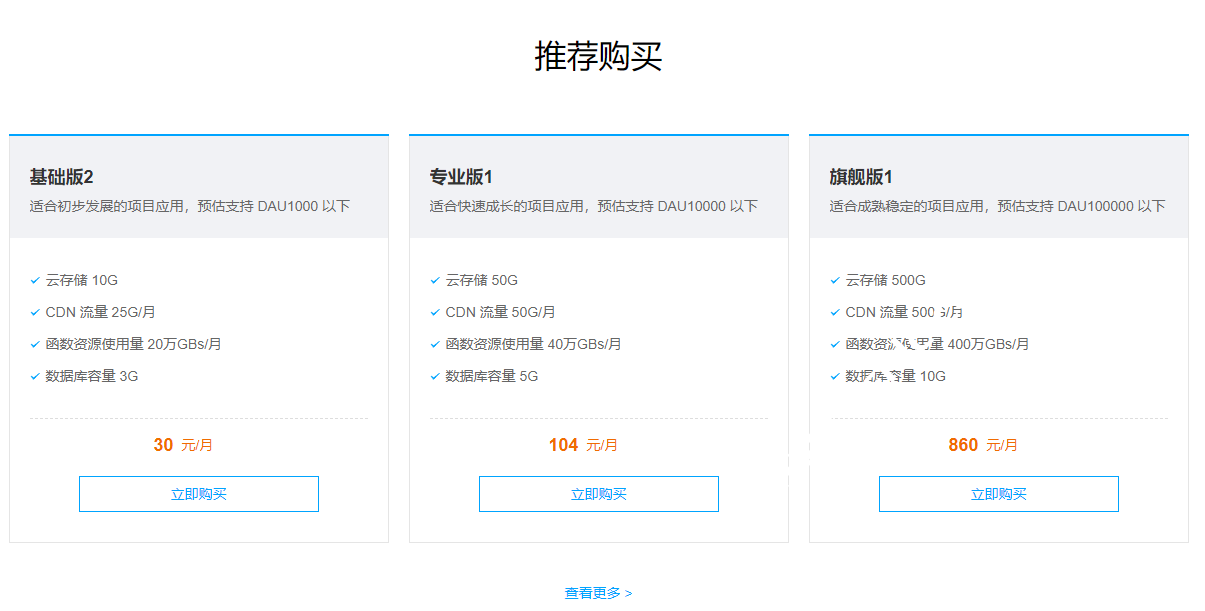Click the checkmark before 数据库容量 5G
Screen dimensions: 1205x611
(435, 377)
